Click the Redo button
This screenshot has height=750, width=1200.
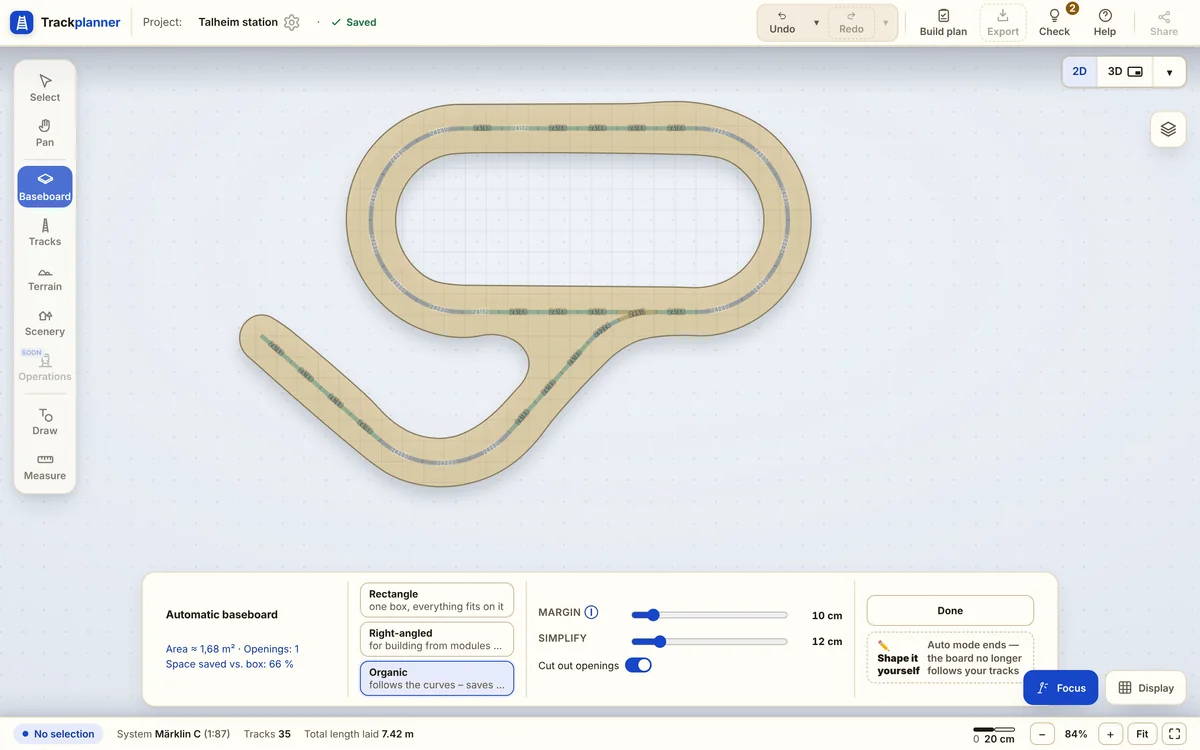pos(851,22)
